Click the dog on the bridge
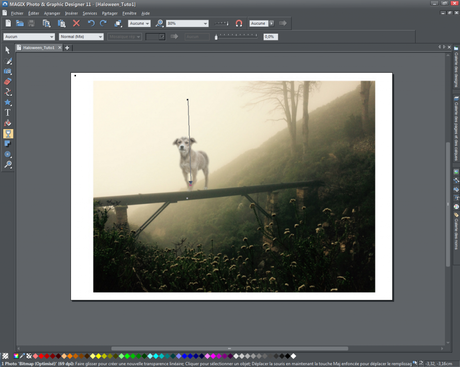Screen dimensions: 460x367 (191, 162)
